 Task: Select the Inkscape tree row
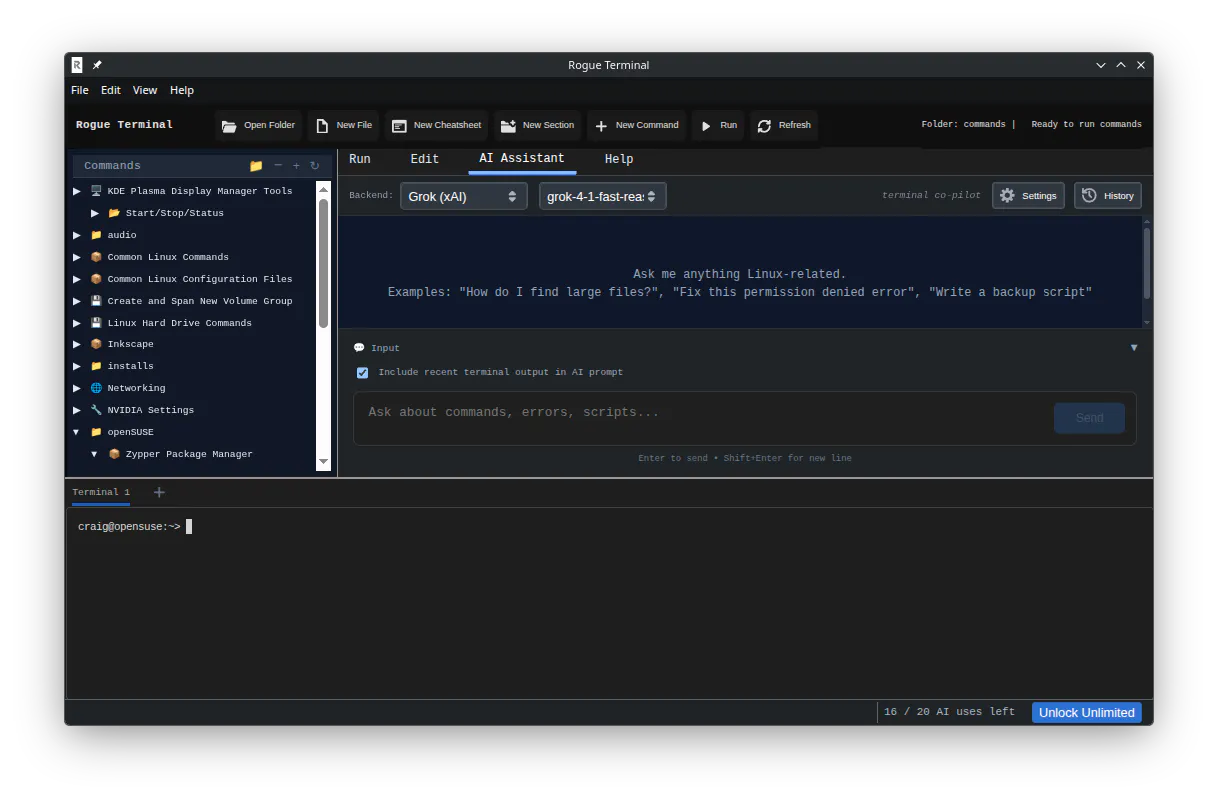(193, 344)
